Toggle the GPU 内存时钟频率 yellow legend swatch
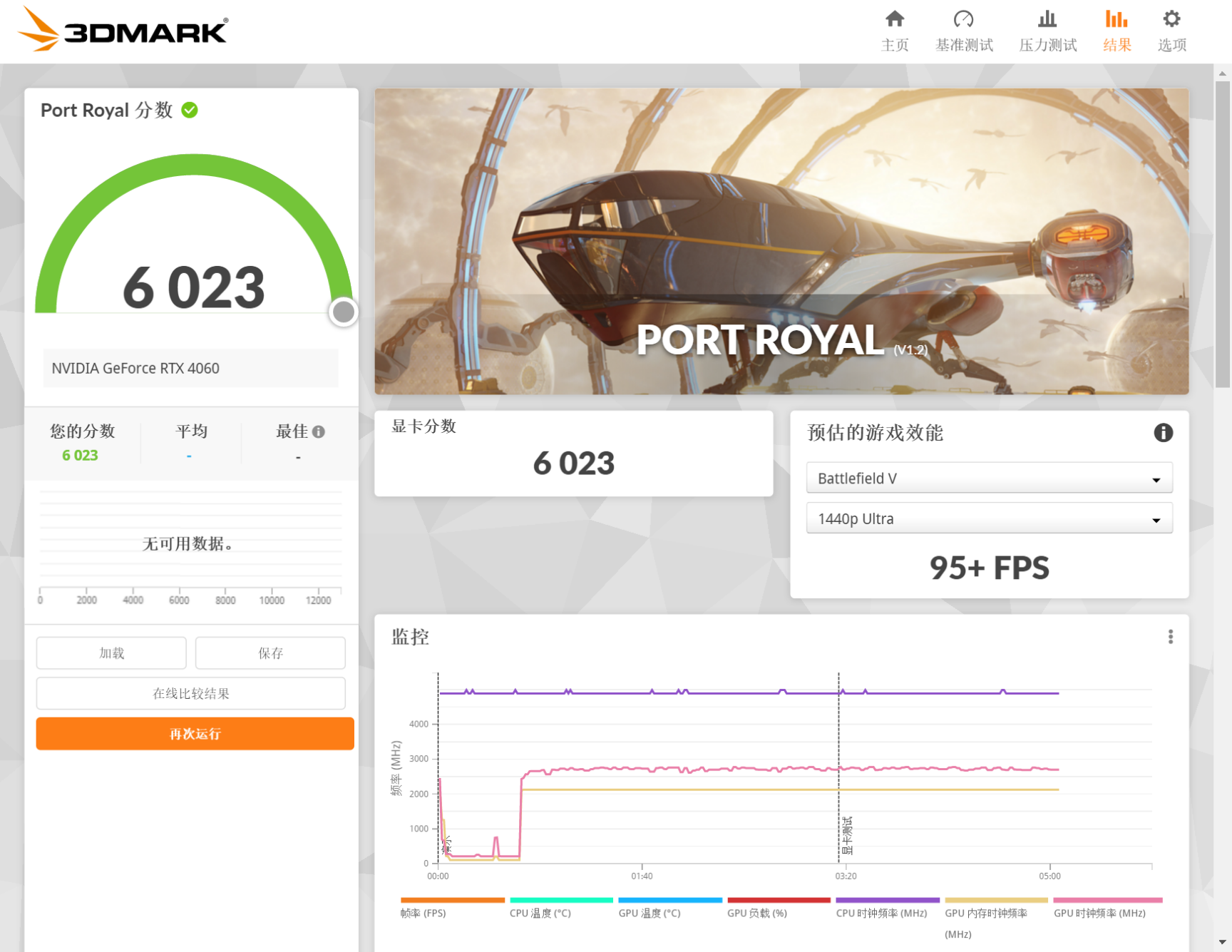The image size is (1232, 952). pyautogui.click(x=997, y=900)
